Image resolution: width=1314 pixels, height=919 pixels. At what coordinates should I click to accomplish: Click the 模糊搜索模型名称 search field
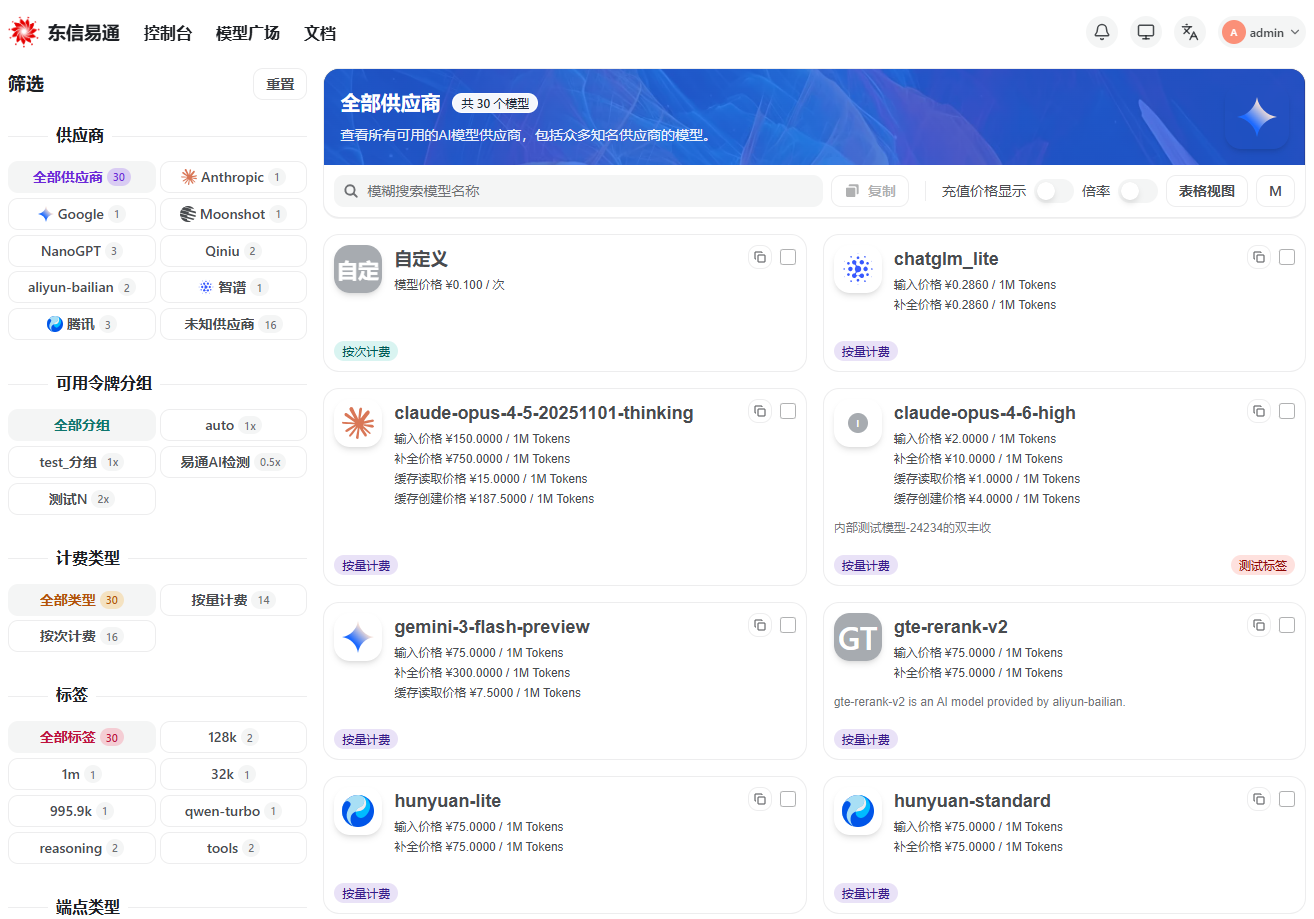(x=578, y=191)
